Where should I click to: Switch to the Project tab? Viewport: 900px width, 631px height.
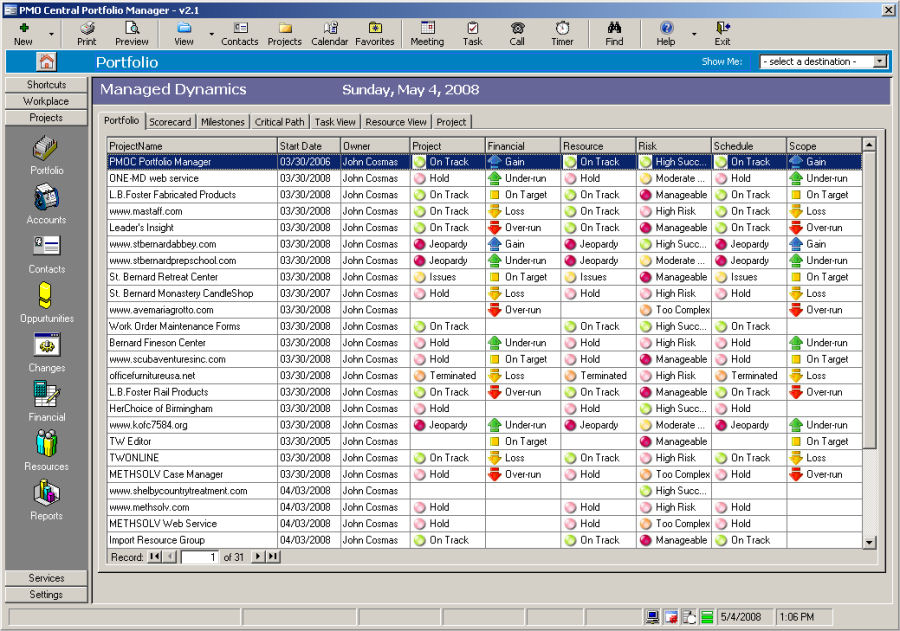(451, 122)
